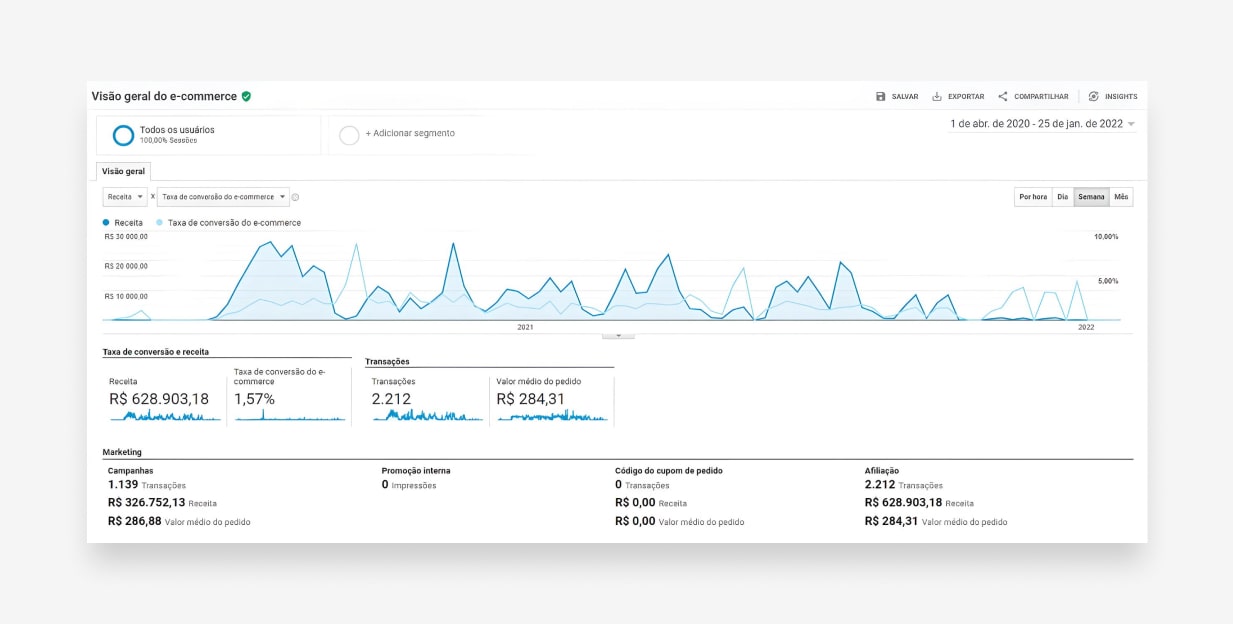Click the coupon code R$ 0,00 Valor médio value

tap(680, 522)
